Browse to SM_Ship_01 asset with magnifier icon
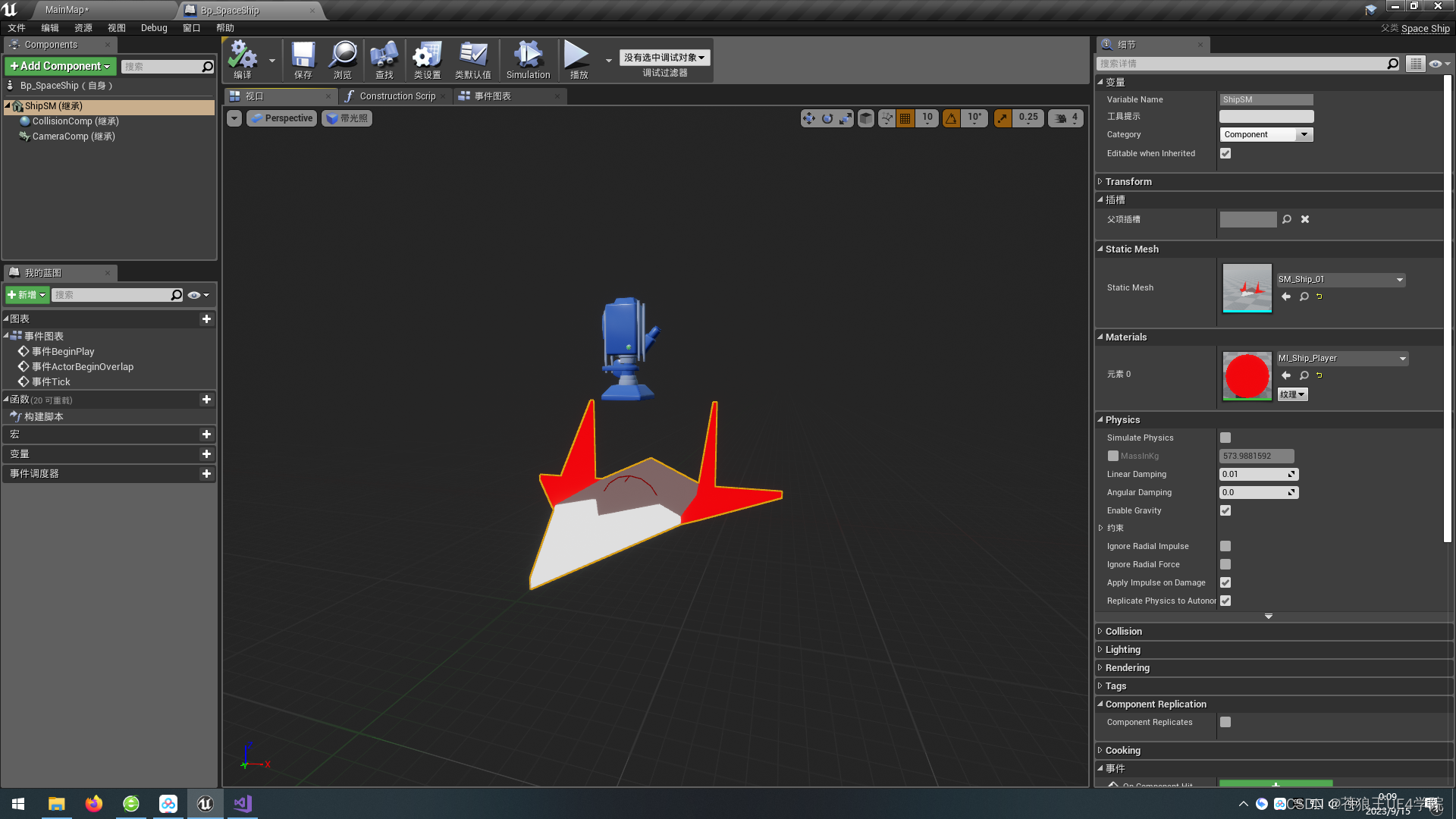This screenshot has width=1456, height=819. pyautogui.click(x=1304, y=297)
